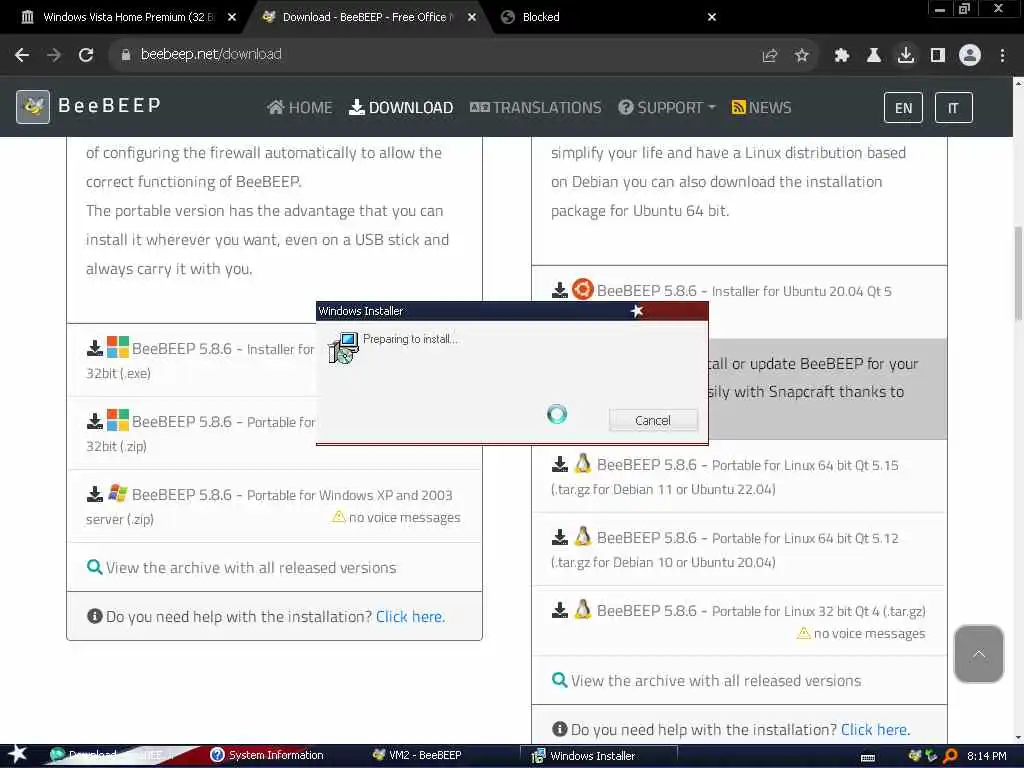Toggle the browser side panel icon
This screenshot has width=1024, height=768.
coord(938,56)
